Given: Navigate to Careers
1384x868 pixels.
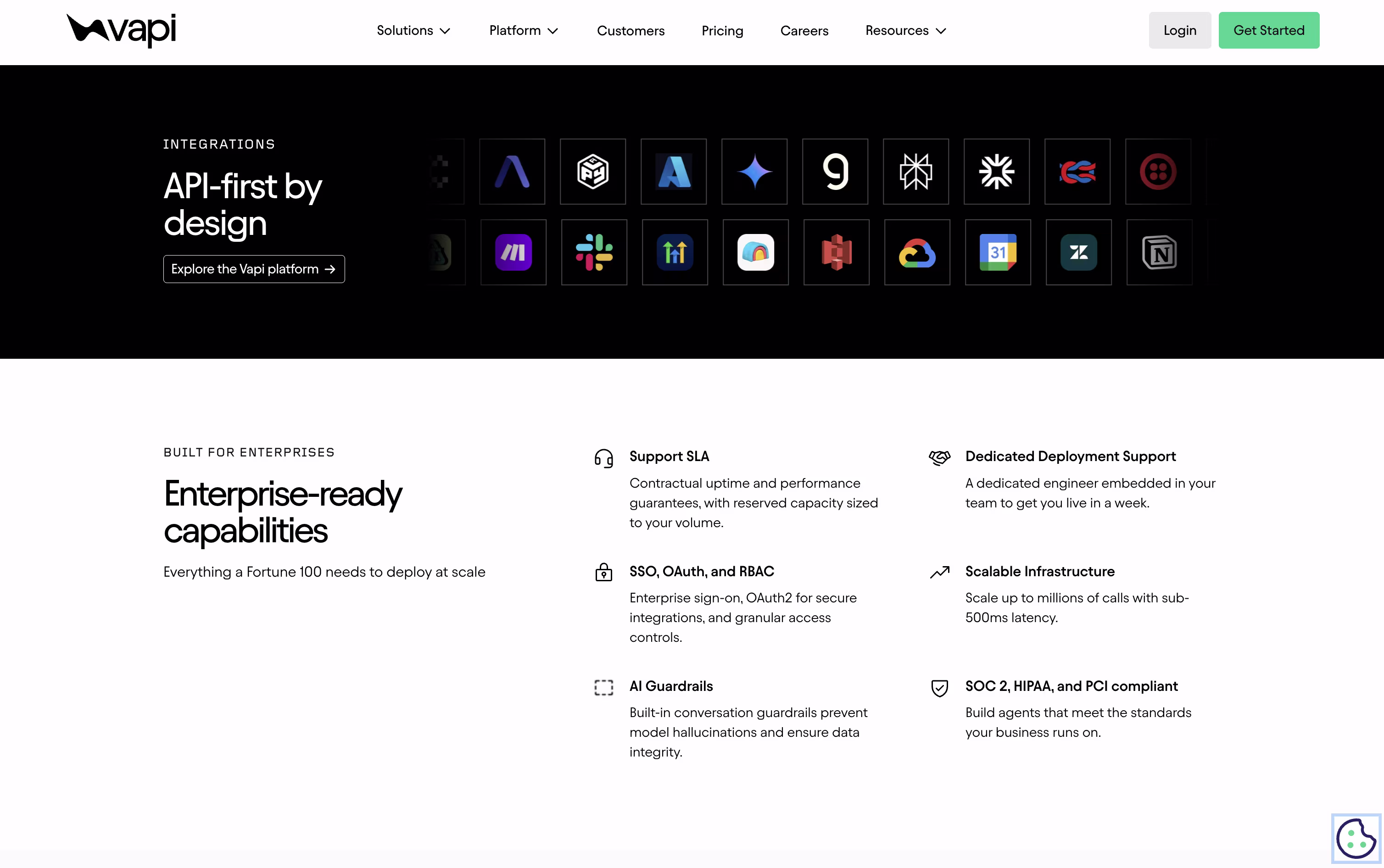Looking at the screenshot, I should point(804,30).
